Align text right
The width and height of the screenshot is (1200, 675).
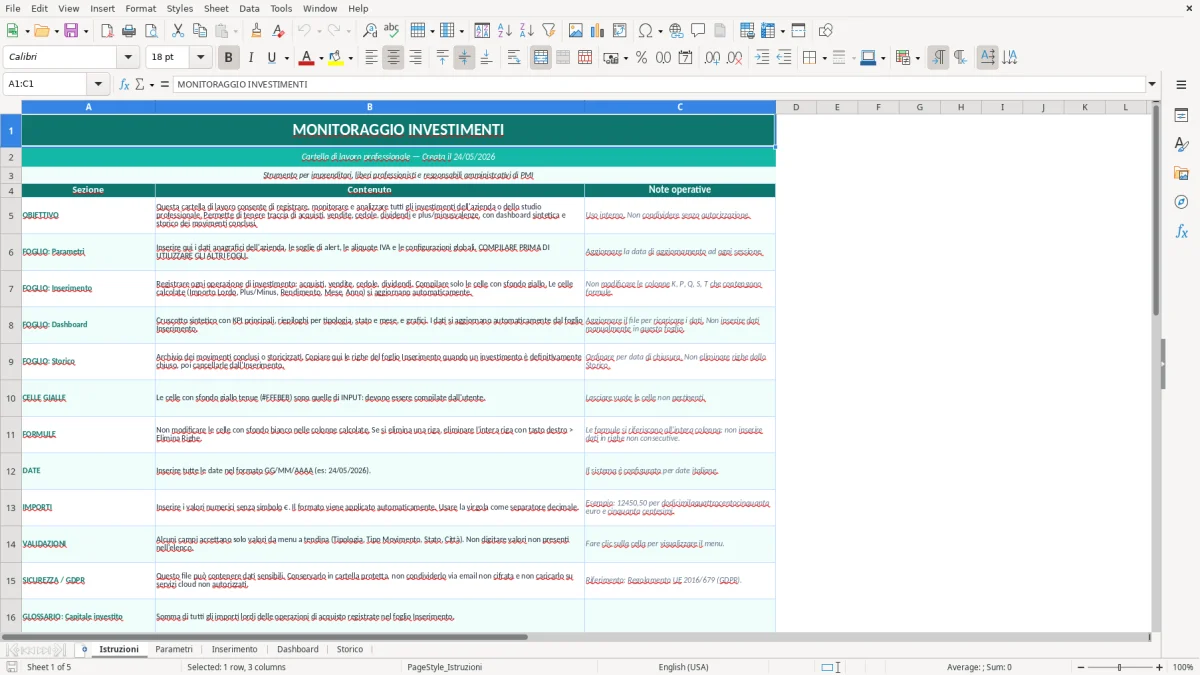pyautogui.click(x=416, y=58)
